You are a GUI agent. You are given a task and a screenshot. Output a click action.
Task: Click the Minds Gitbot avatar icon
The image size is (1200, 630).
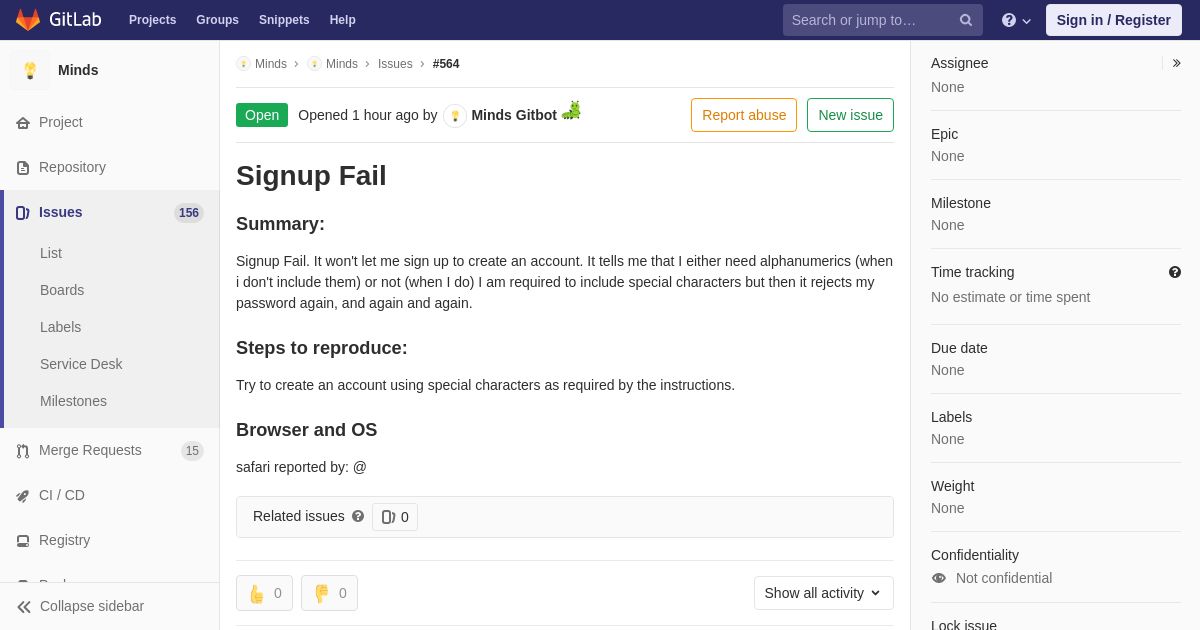click(455, 116)
